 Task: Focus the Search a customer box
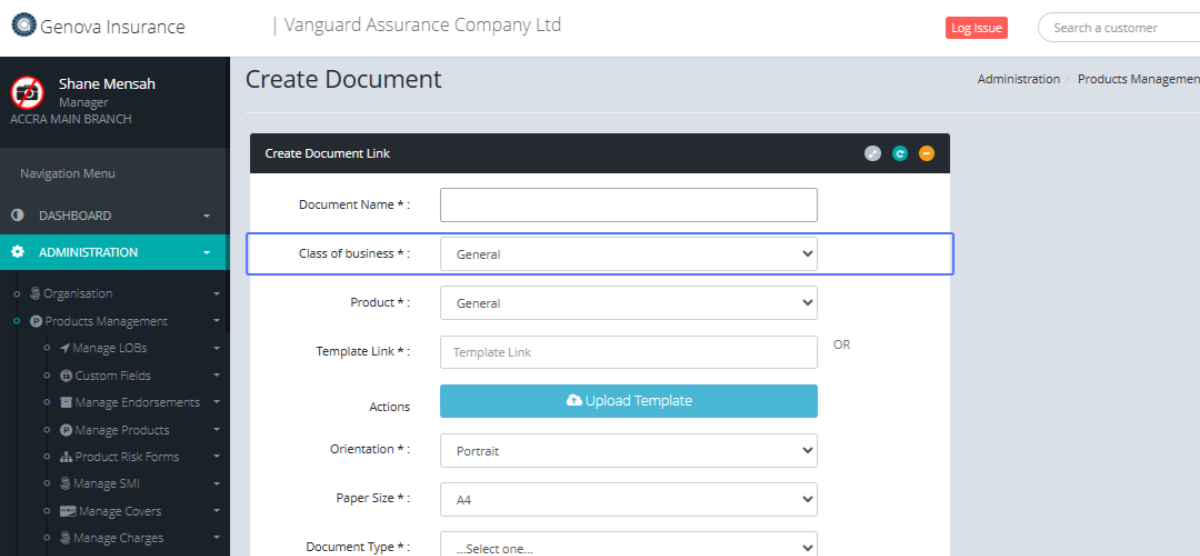[x=1118, y=28]
